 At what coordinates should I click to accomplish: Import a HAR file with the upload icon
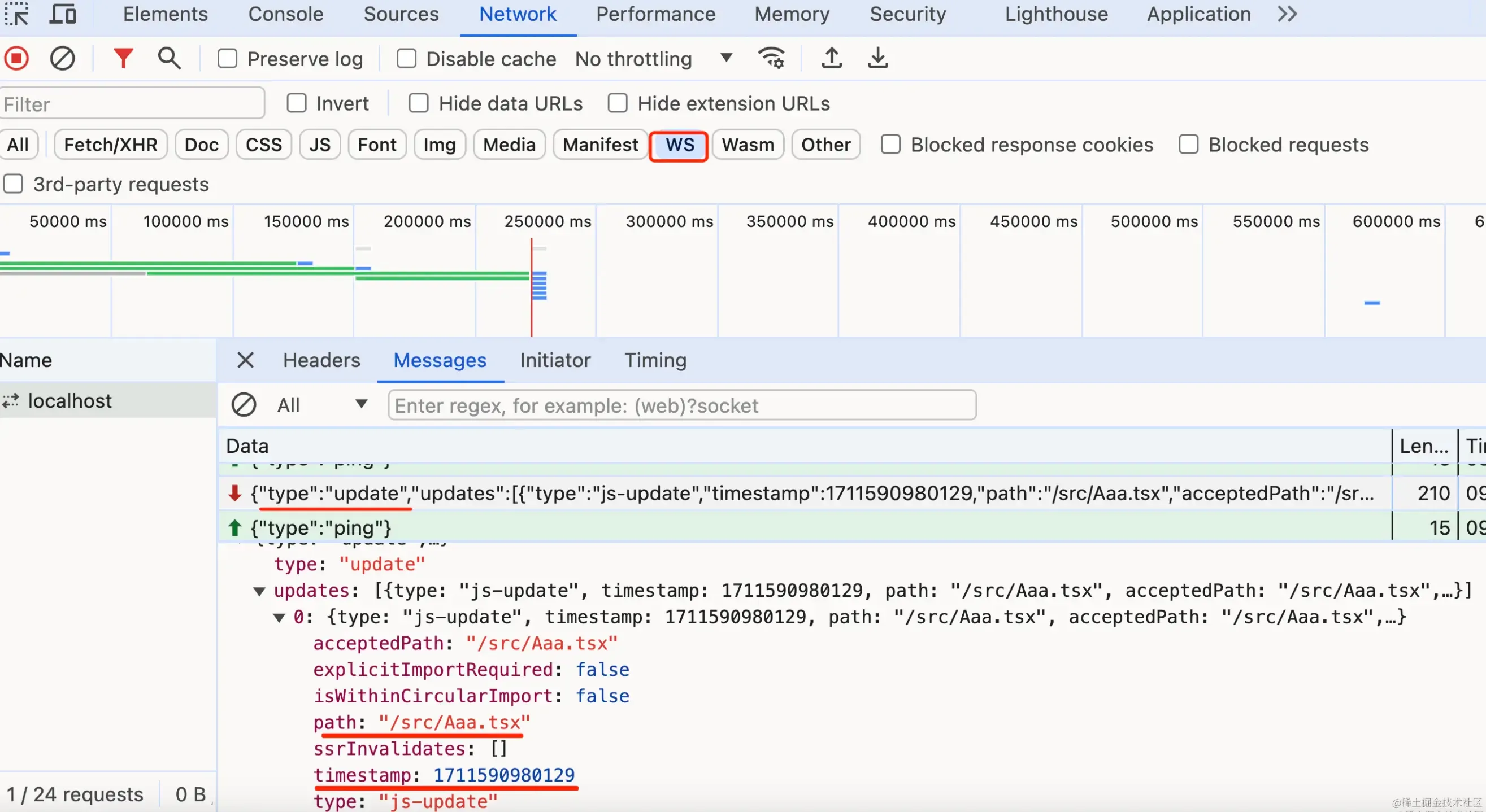[831, 58]
